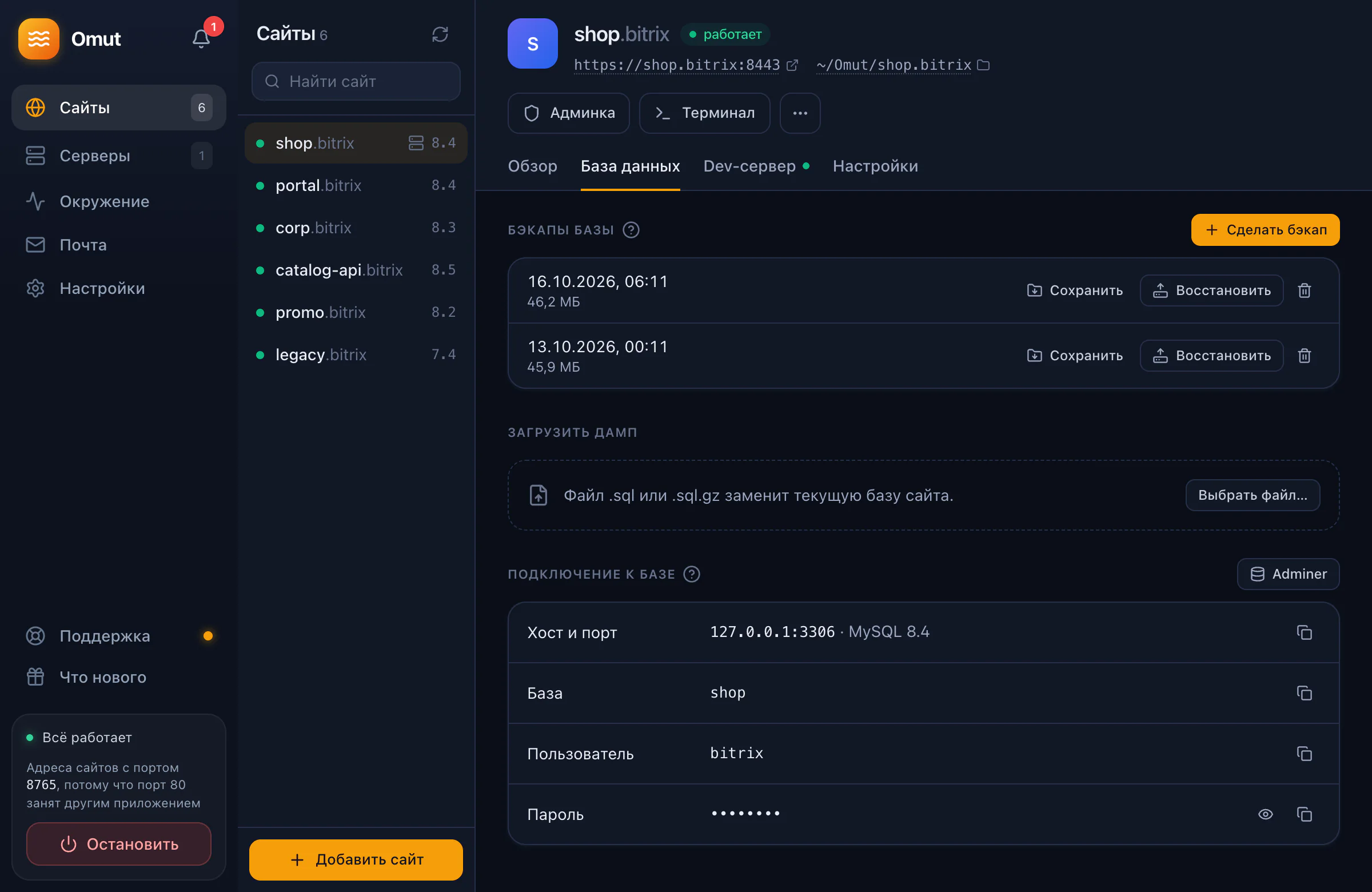Click the Сделать бэкап button
1372x892 pixels.
coord(1265,229)
